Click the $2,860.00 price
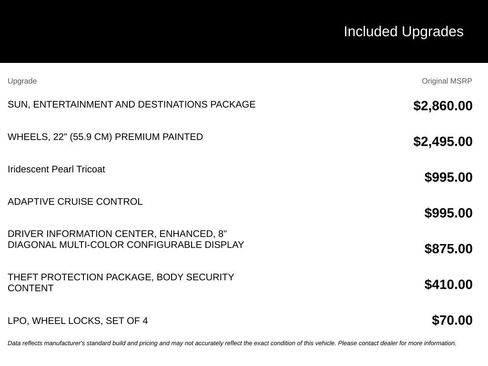 pyautogui.click(x=443, y=106)
